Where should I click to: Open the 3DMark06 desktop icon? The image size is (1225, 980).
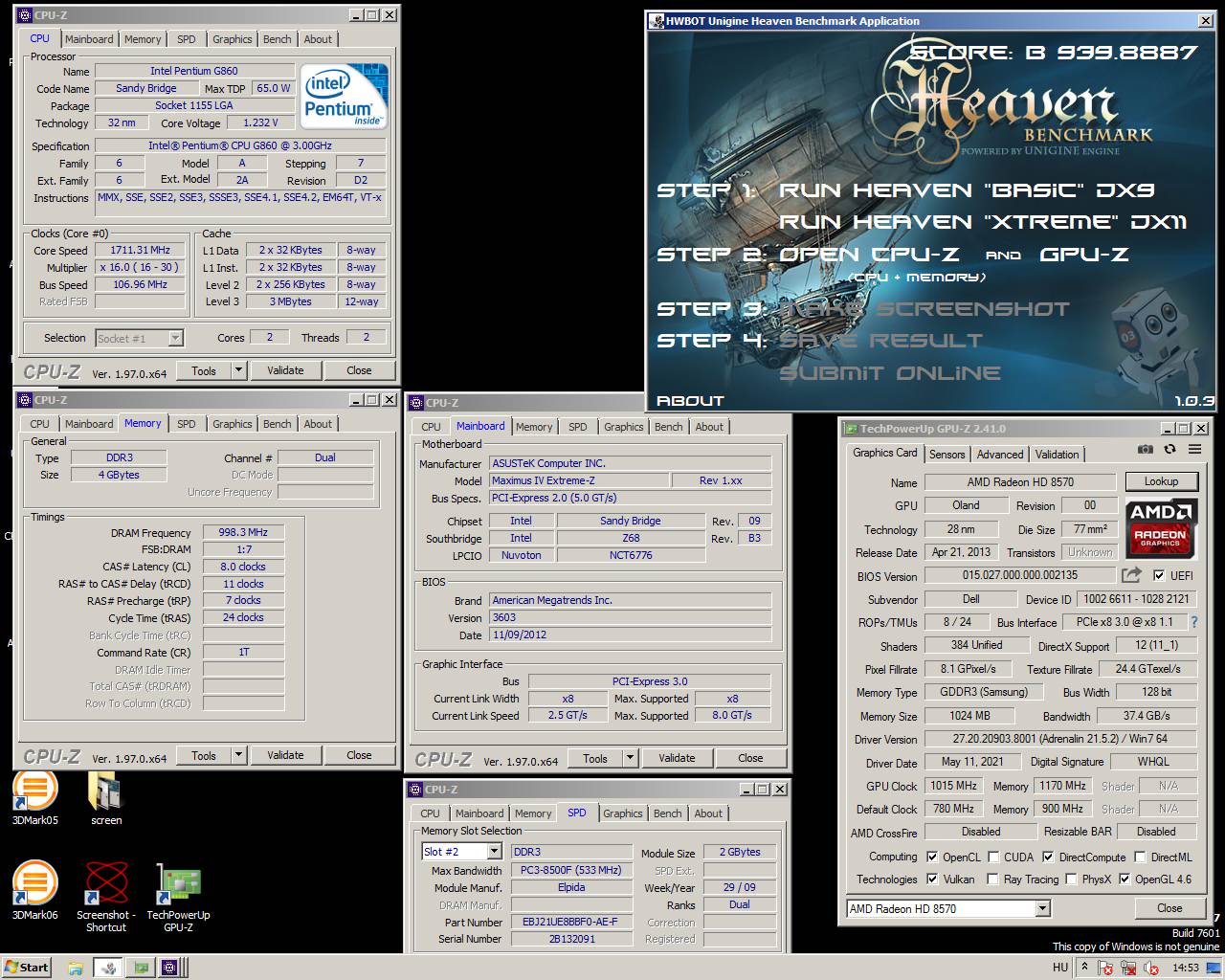34,892
